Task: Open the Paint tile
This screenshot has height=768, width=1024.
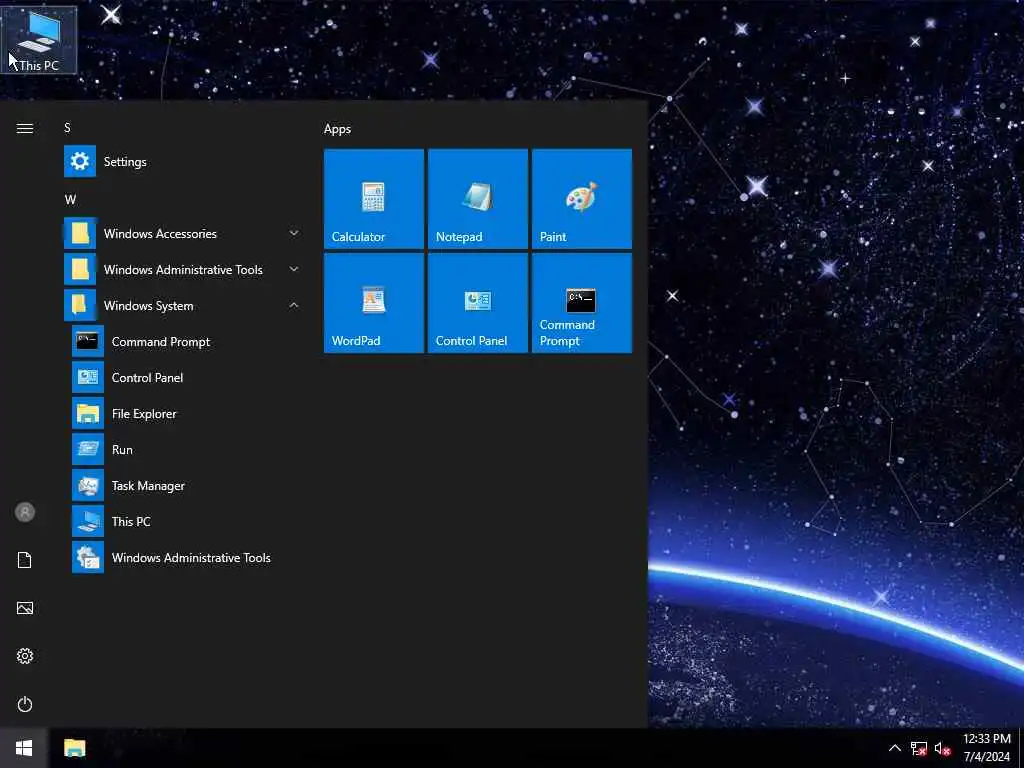Action: (x=582, y=199)
